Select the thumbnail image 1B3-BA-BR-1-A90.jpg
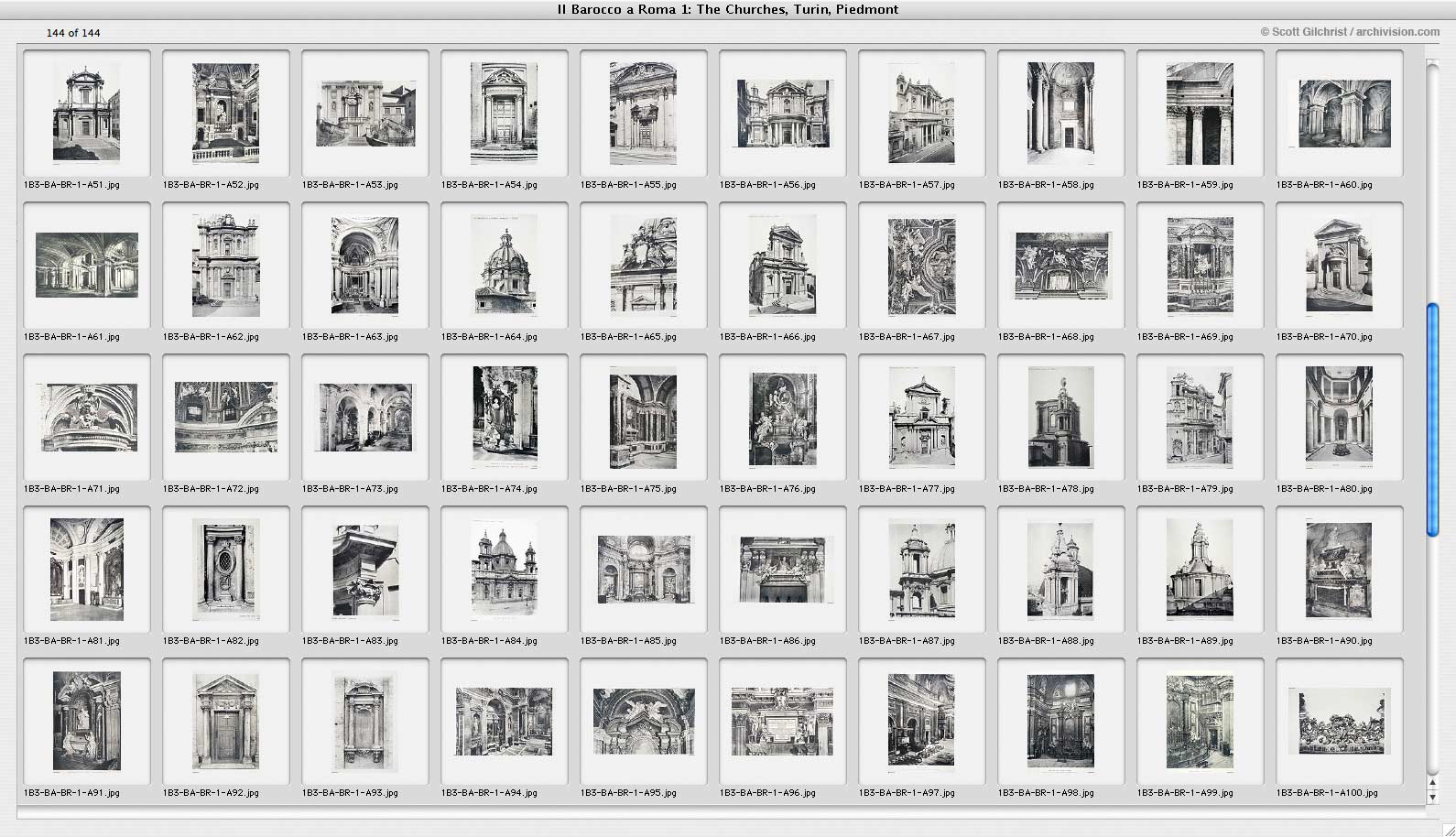 1340,570
